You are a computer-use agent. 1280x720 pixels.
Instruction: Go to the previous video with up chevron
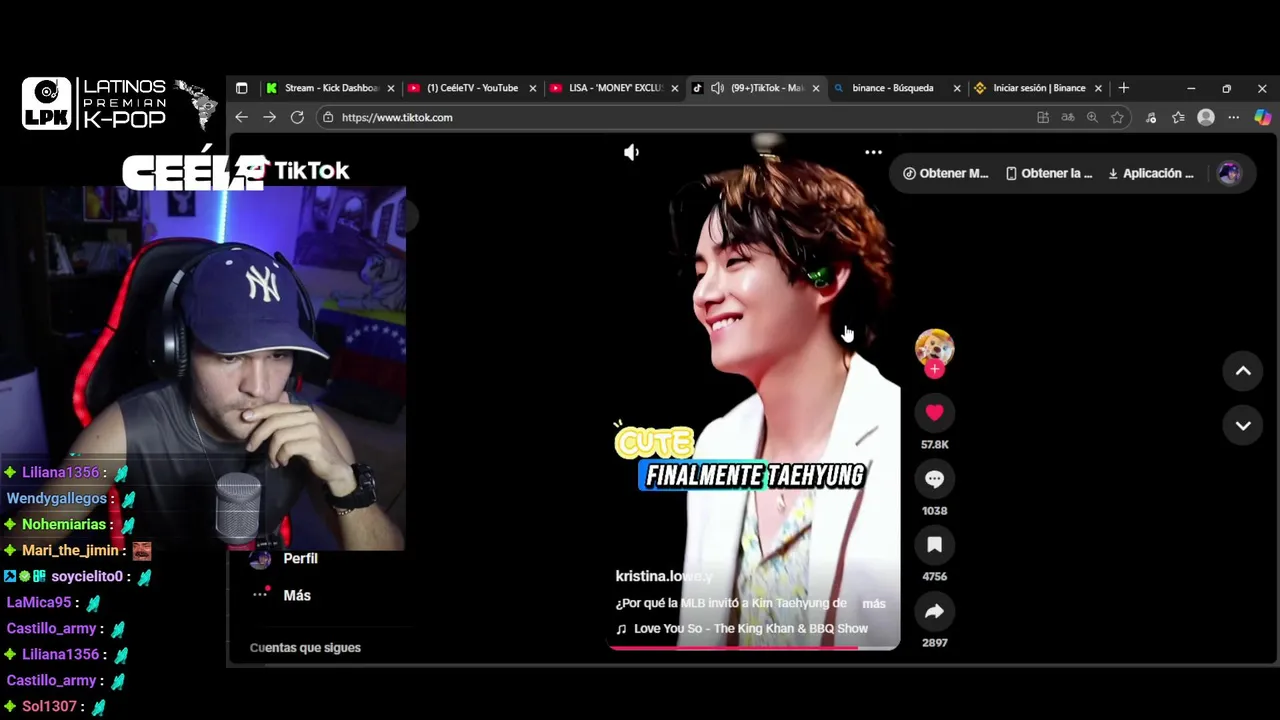pos(1243,371)
